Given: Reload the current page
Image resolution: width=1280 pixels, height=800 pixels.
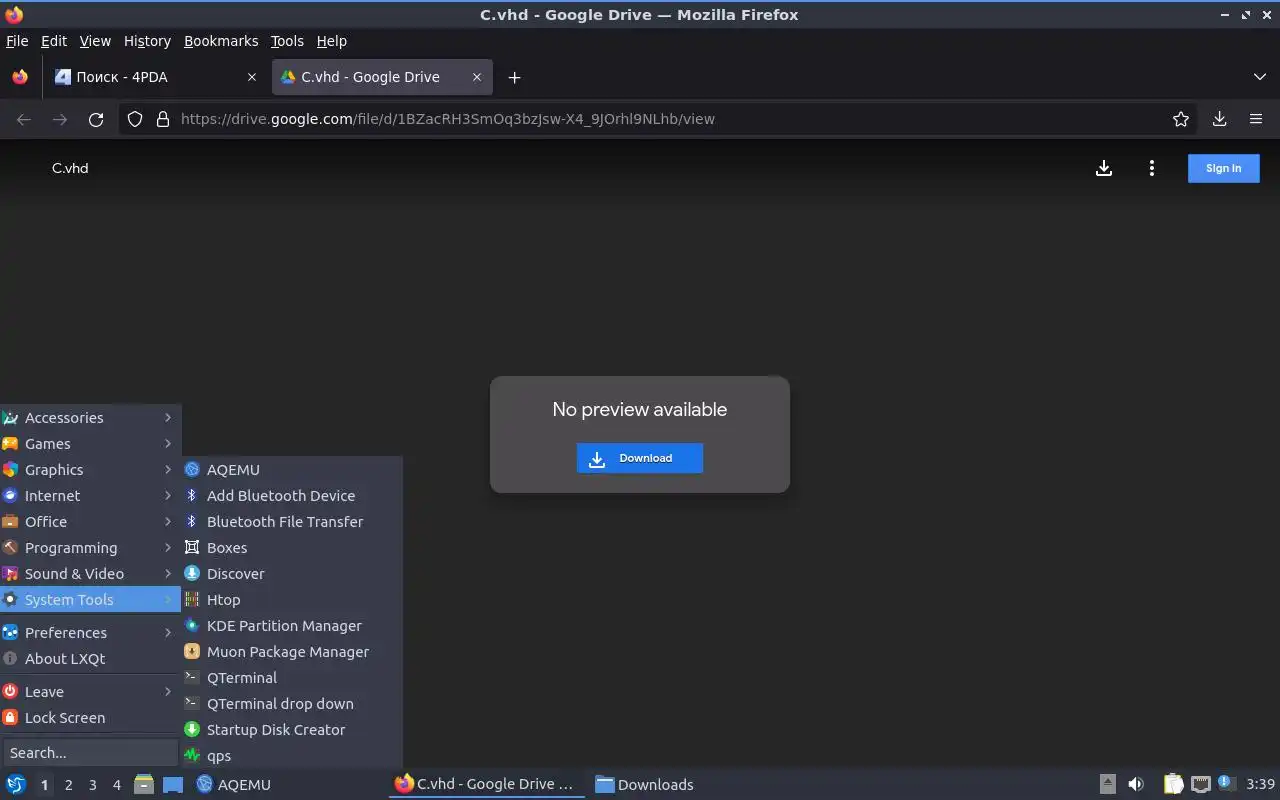Looking at the screenshot, I should (x=96, y=119).
